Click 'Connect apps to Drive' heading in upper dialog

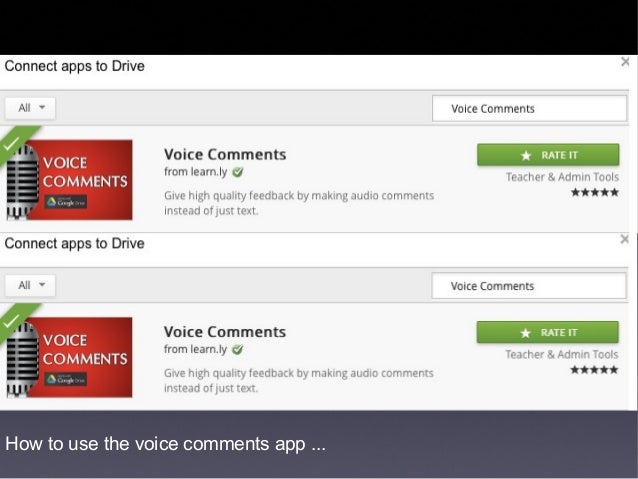pyautogui.click(x=74, y=66)
